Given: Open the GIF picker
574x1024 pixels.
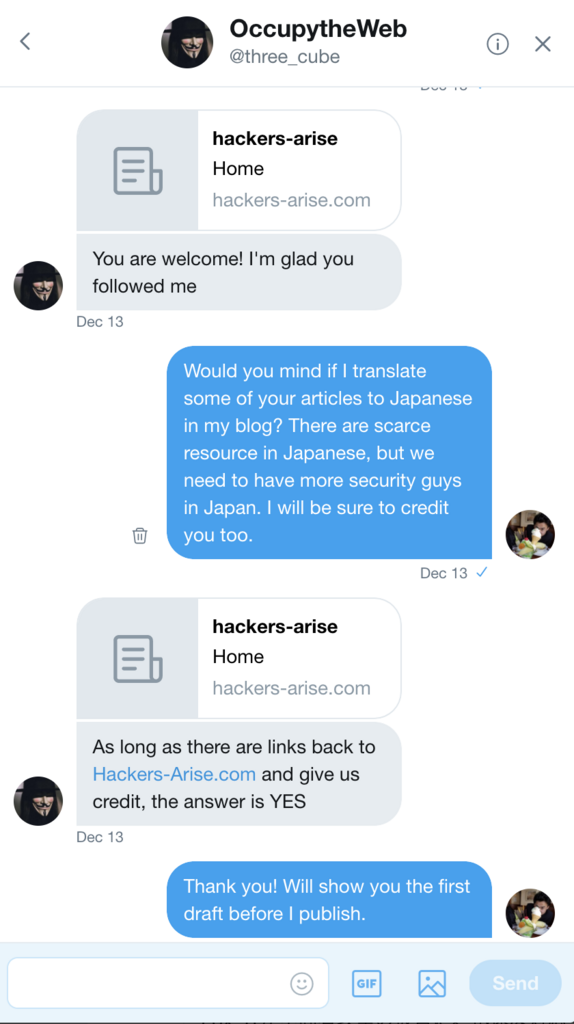Looking at the screenshot, I should click(366, 983).
